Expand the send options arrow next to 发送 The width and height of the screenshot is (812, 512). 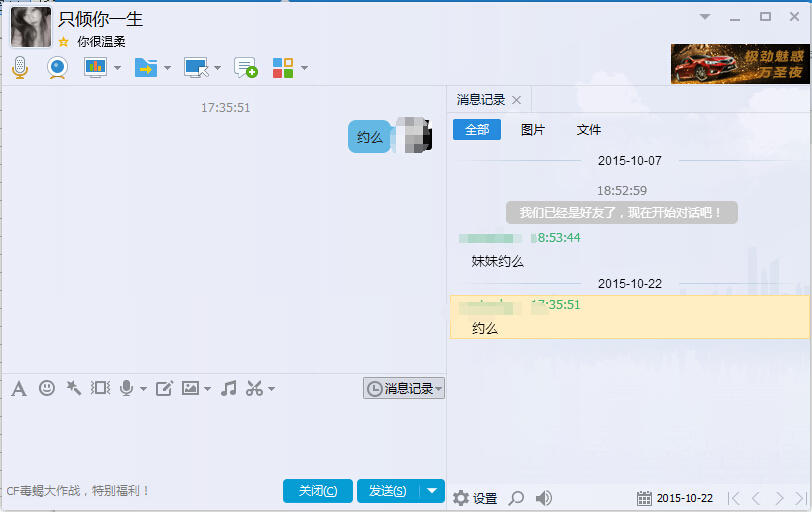pyautogui.click(x=432, y=491)
